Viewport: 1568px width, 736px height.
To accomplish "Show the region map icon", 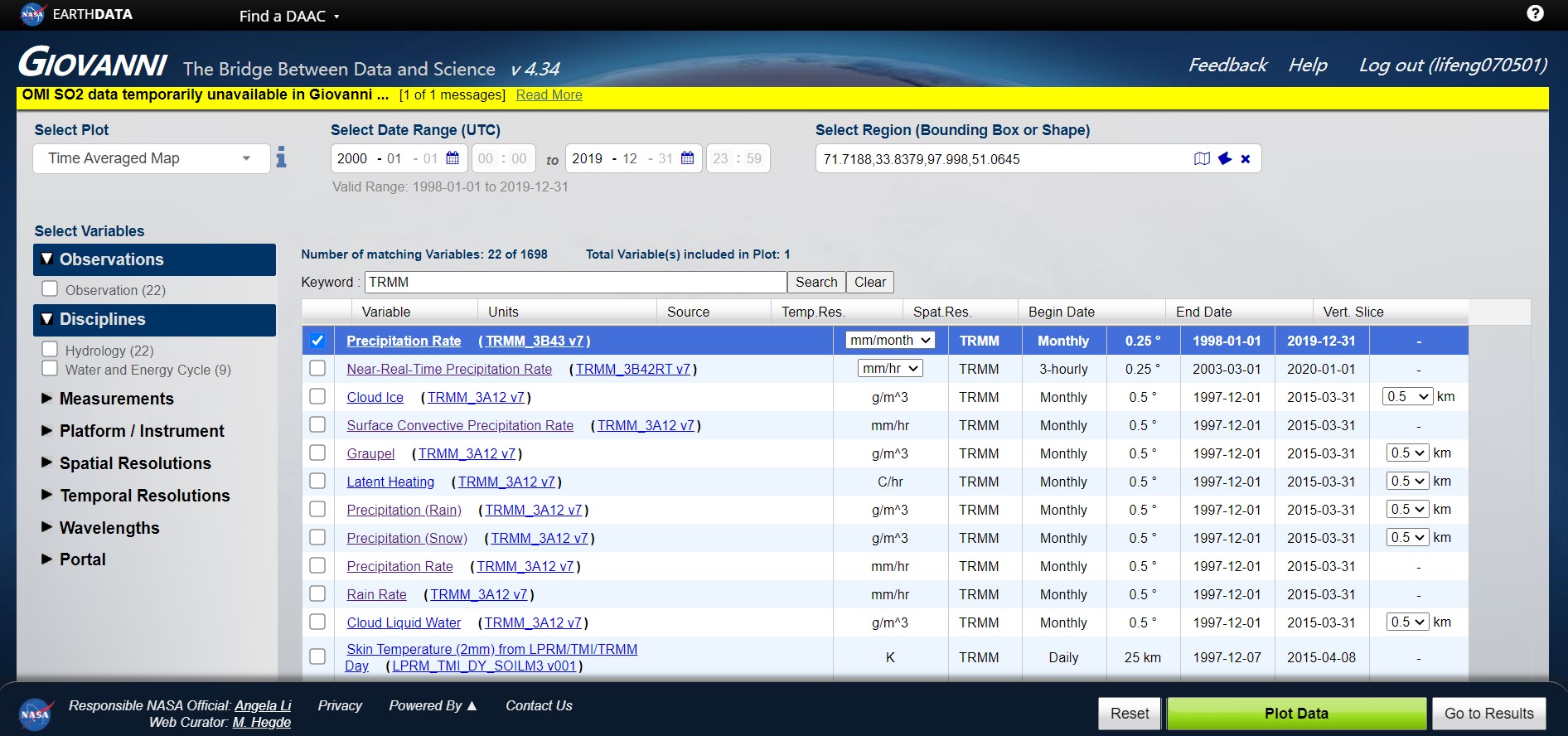I will tap(1202, 158).
